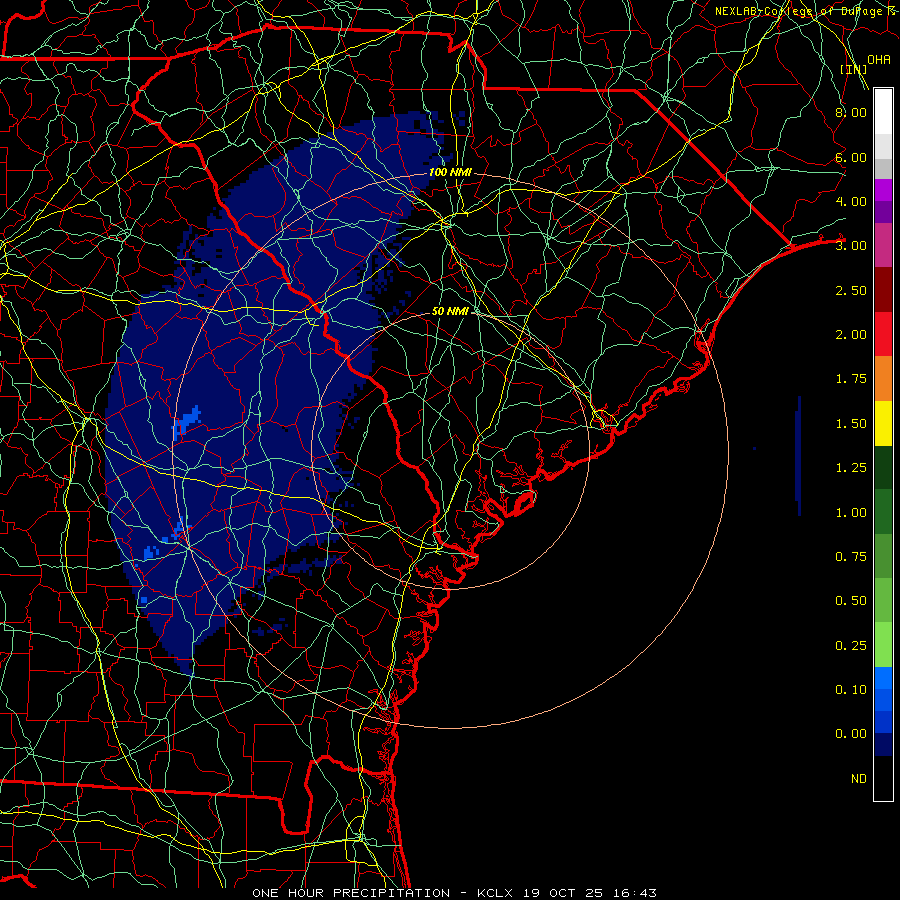Click the white 8.00 inch legend swatch
This screenshot has height=900, width=900.
point(883,112)
